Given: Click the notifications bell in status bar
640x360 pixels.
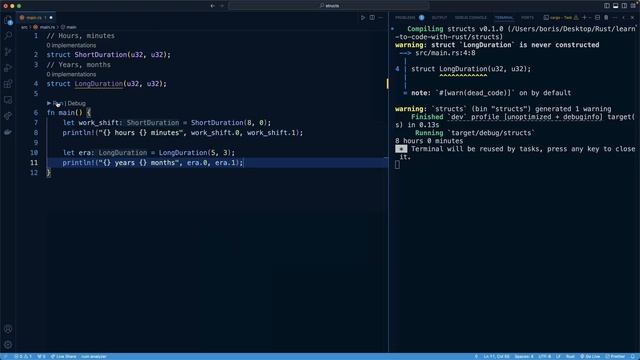Looking at the screenshot, I should (x=633, y=356).
